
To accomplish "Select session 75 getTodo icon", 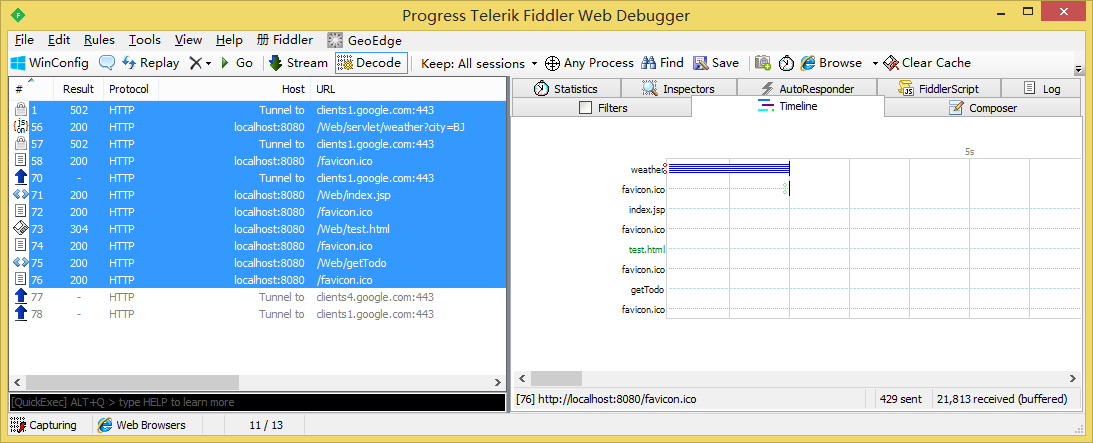I will point(21,263).
